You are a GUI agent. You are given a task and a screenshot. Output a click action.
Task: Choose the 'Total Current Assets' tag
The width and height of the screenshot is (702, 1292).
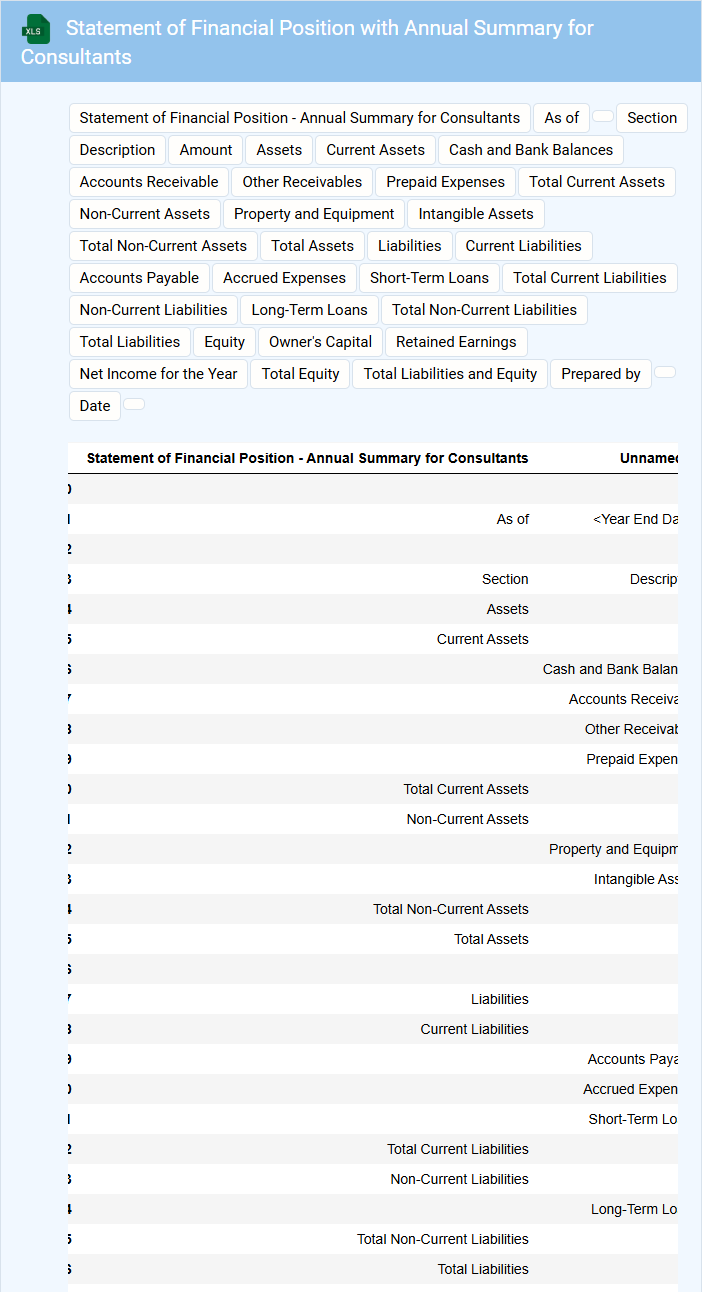(x=596, y=182)
